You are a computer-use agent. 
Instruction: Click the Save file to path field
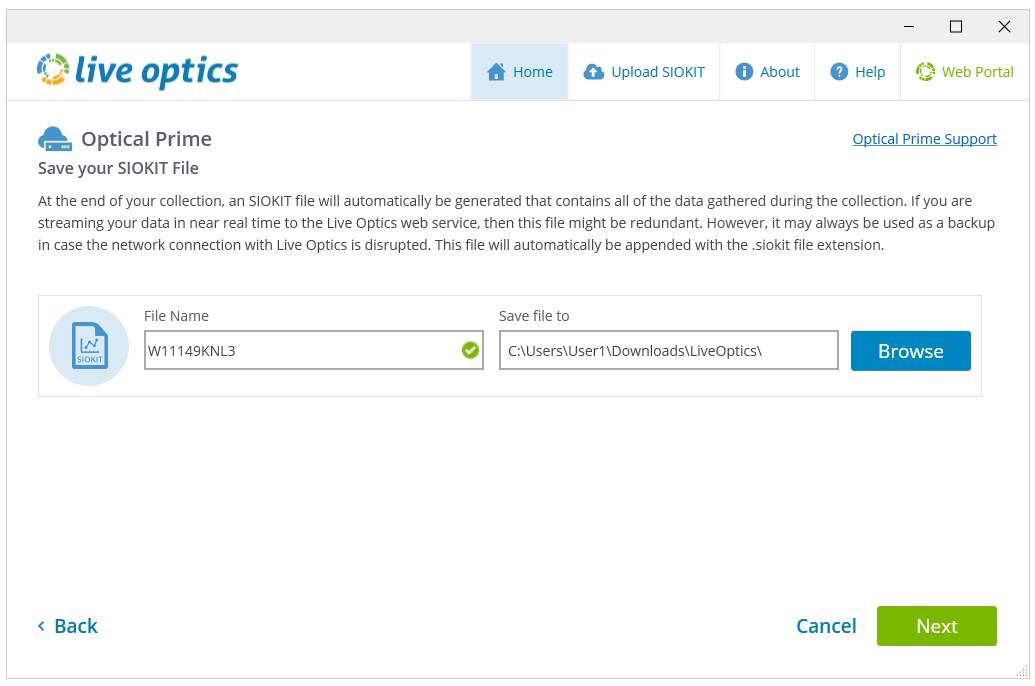point(668,351)
